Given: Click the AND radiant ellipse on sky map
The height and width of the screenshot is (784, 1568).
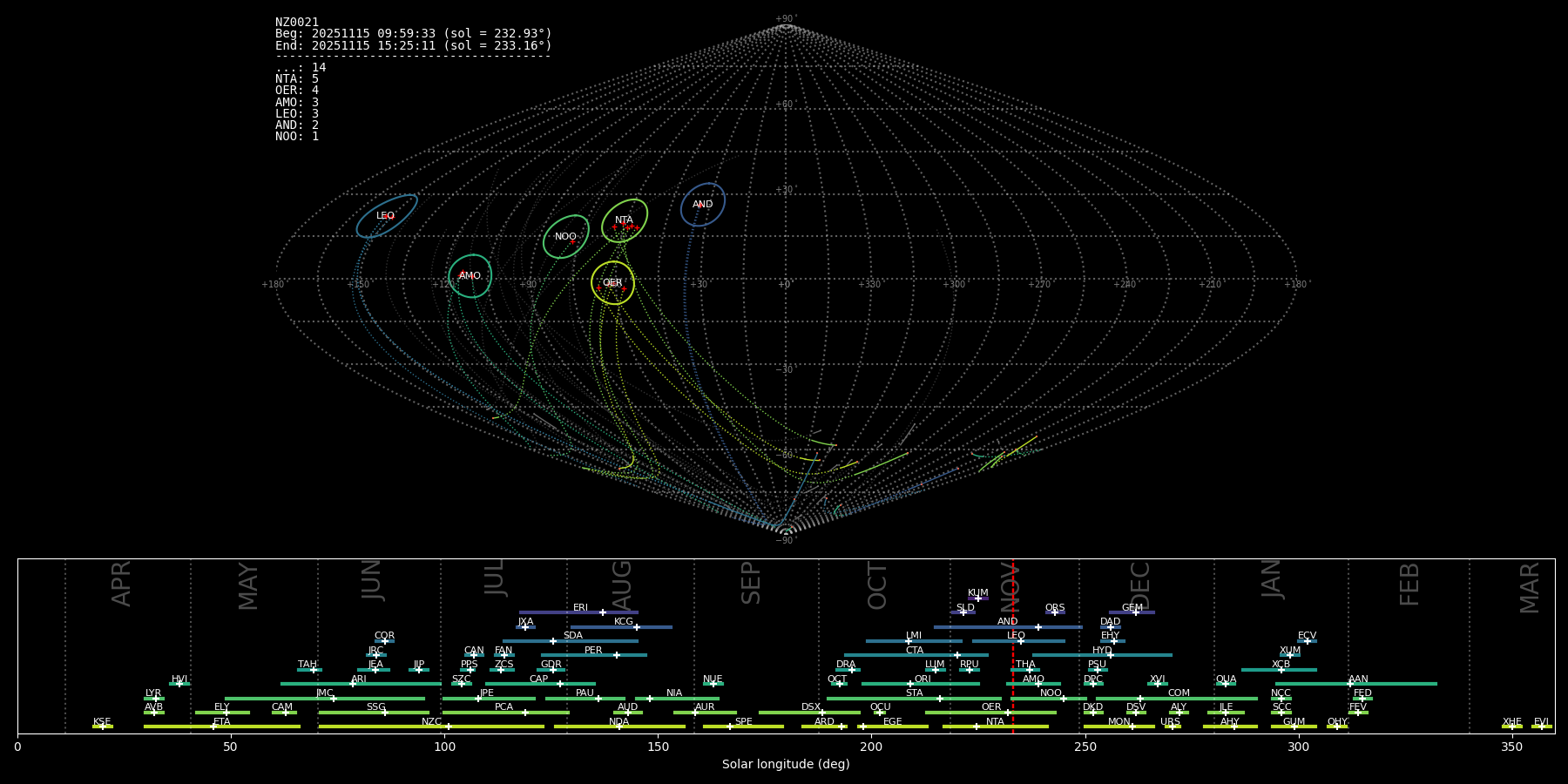Looking at the screenshot, I should [x=703, y=205].
